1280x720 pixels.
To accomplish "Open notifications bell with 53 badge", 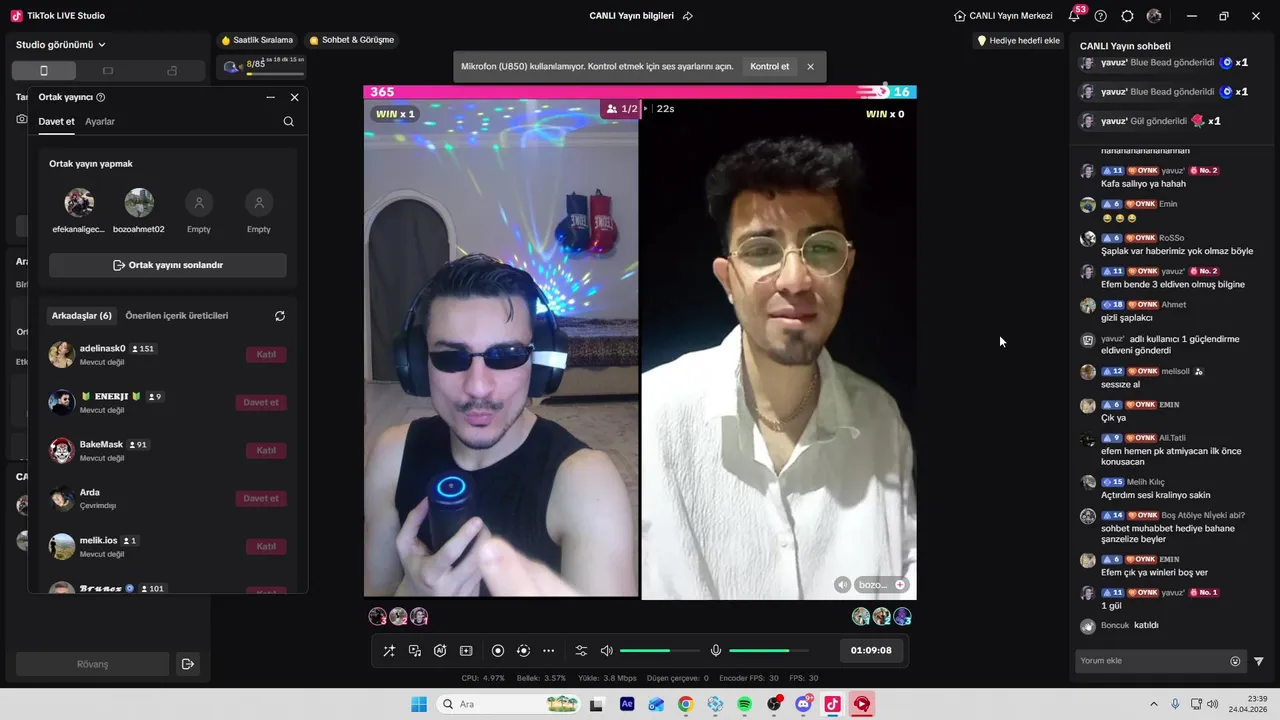I will (1075, 16).
